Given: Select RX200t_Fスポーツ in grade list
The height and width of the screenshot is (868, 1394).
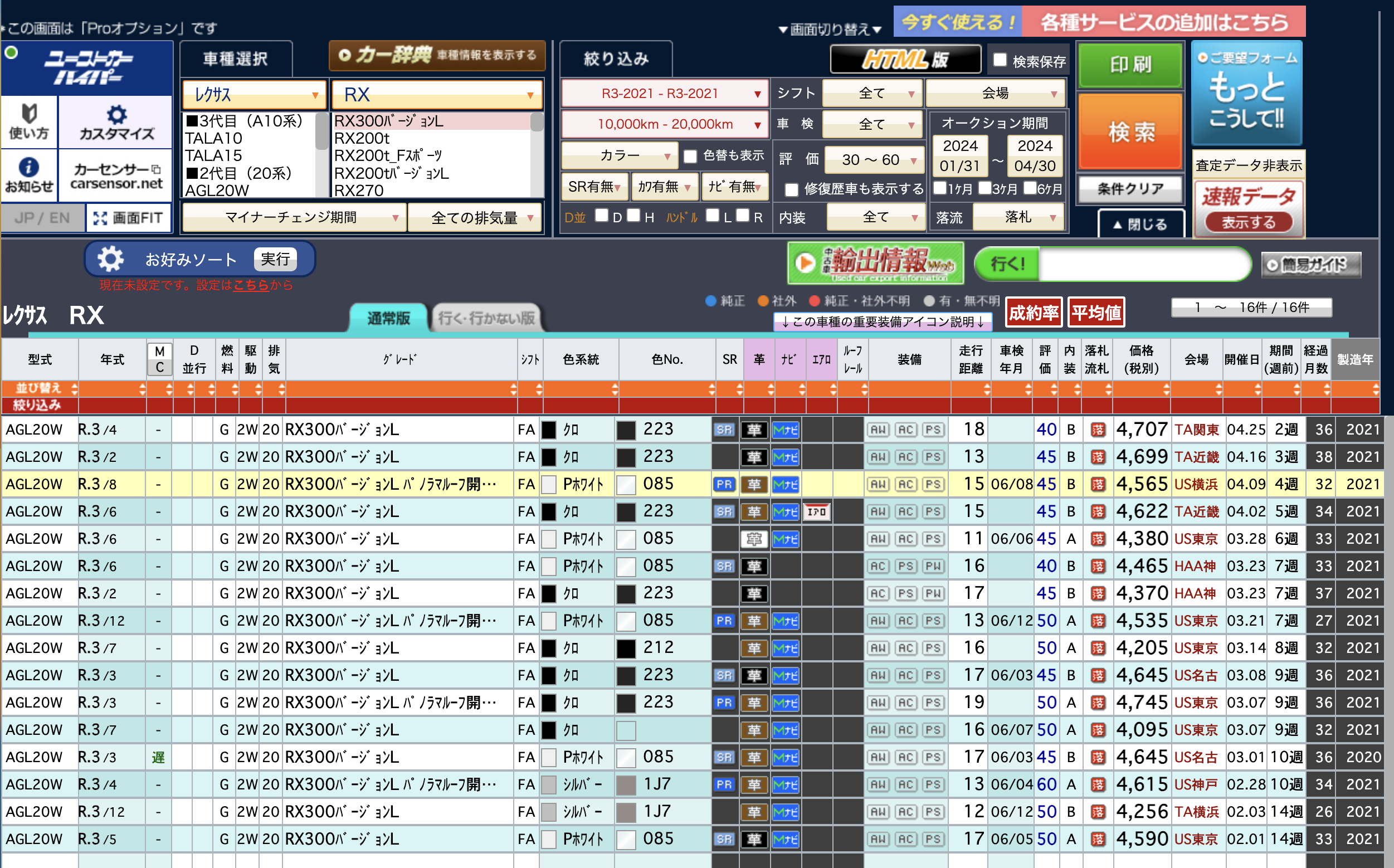Looking at the screenshot, I should 388,155.
